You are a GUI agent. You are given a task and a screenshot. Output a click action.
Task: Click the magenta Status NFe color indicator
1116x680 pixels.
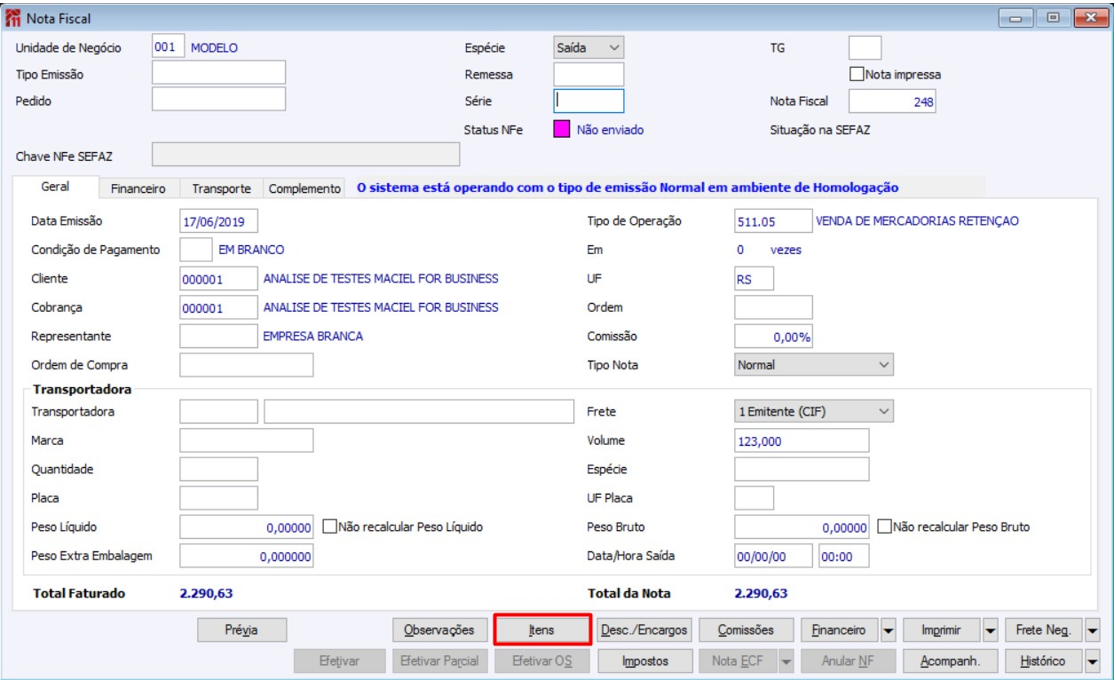point(562,130)
